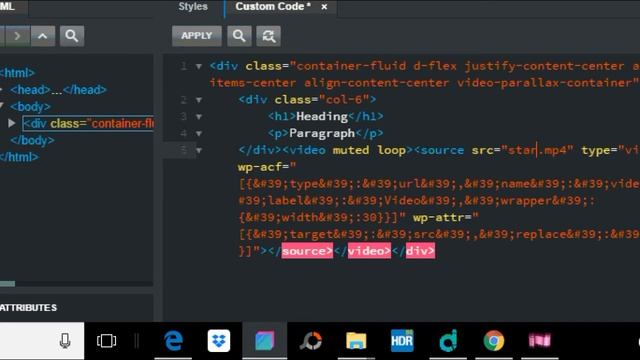Open the colorful square editor app in taskbar
640x360 pixels.
pyautogui.click(x=264, y=341)
